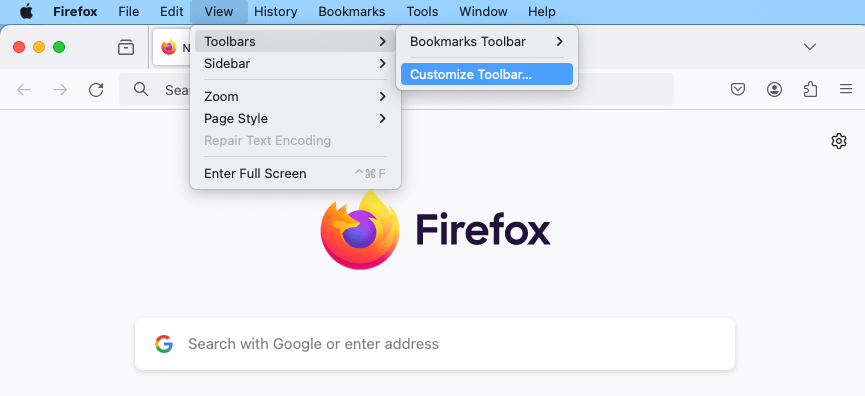Expand the Toolbars submenu arrow
Screen dimensions: 865x396
382,41
